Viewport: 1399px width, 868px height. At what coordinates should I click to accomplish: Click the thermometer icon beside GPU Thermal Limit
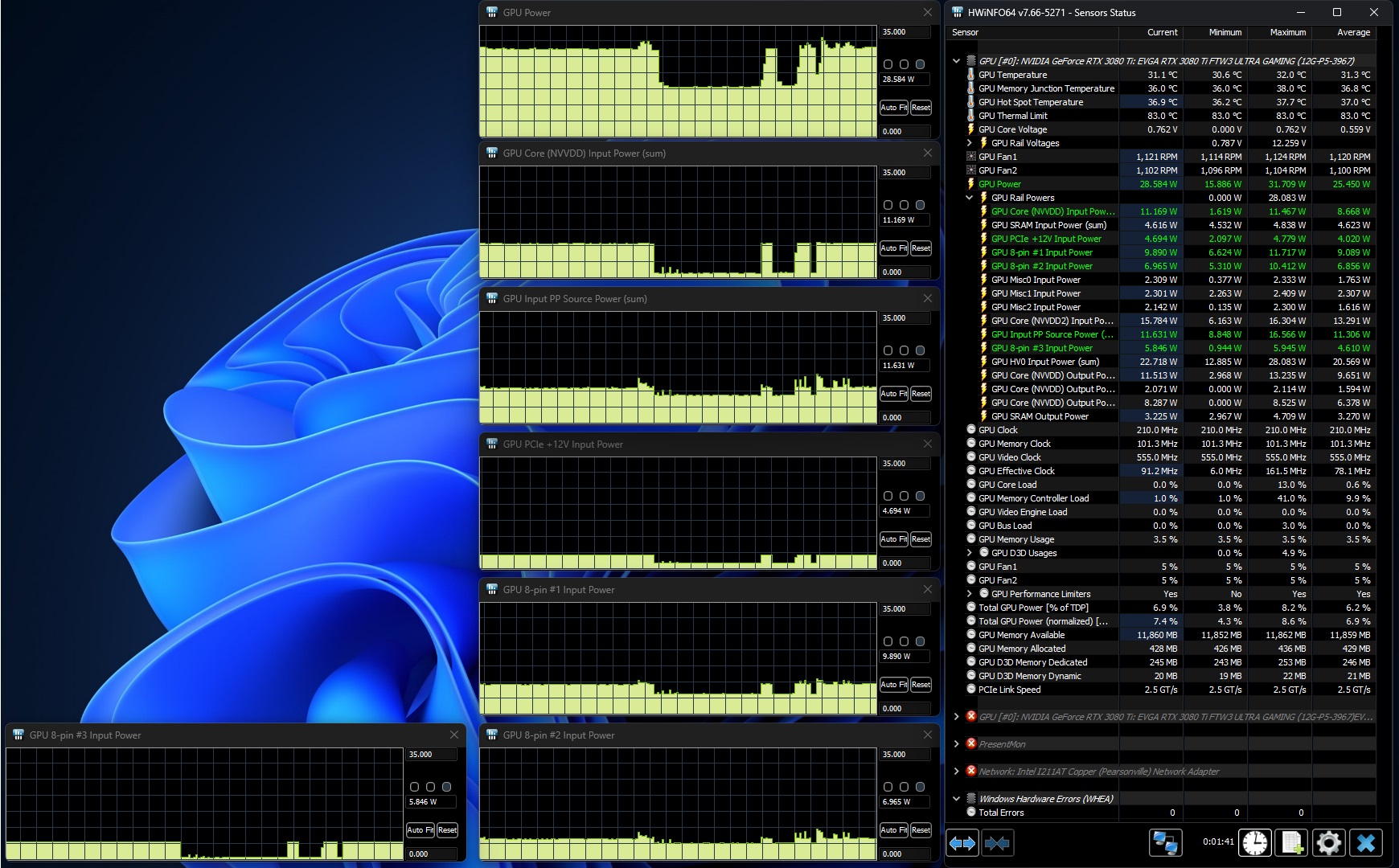970,116
